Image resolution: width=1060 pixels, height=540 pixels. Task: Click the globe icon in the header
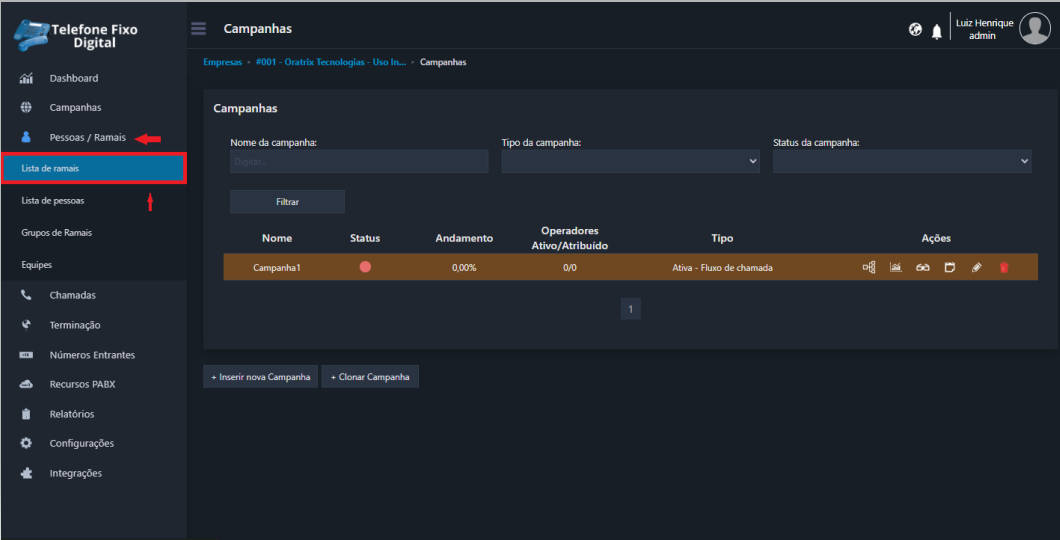[x=915, y=30]
